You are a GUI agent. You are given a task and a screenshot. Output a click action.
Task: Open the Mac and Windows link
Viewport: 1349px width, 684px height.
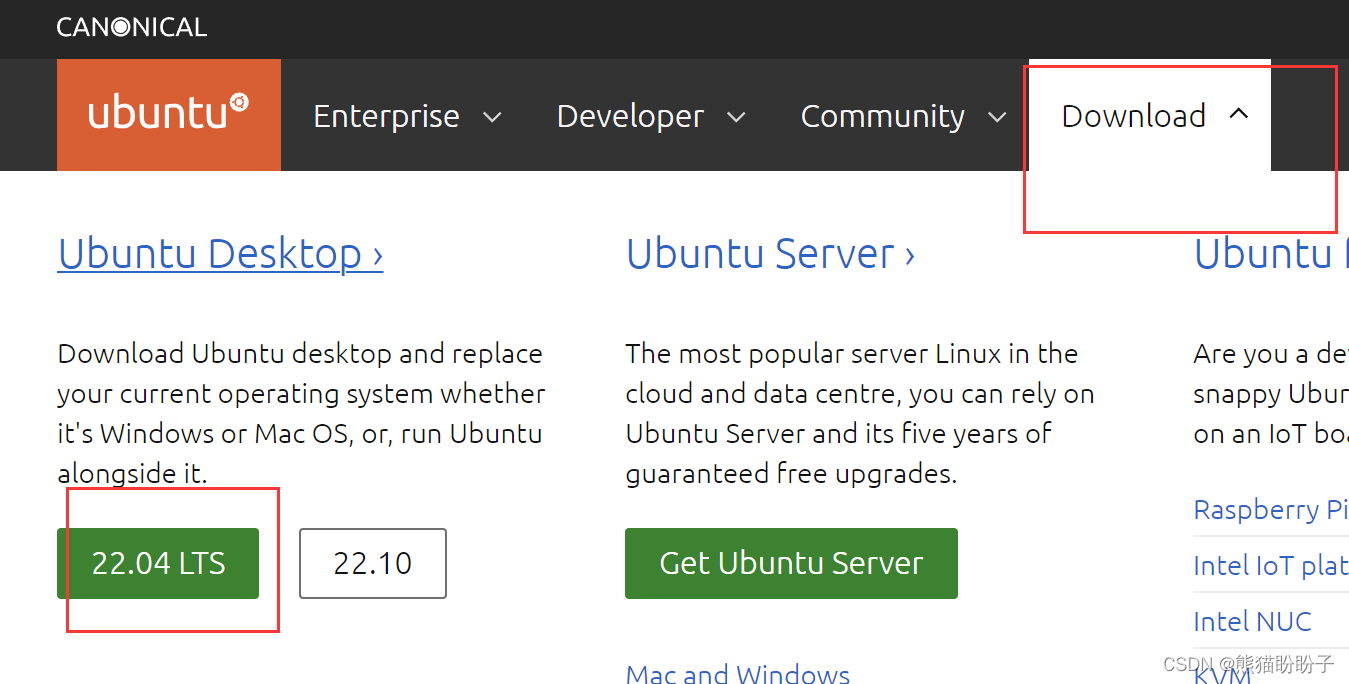(x=738, y=674)
